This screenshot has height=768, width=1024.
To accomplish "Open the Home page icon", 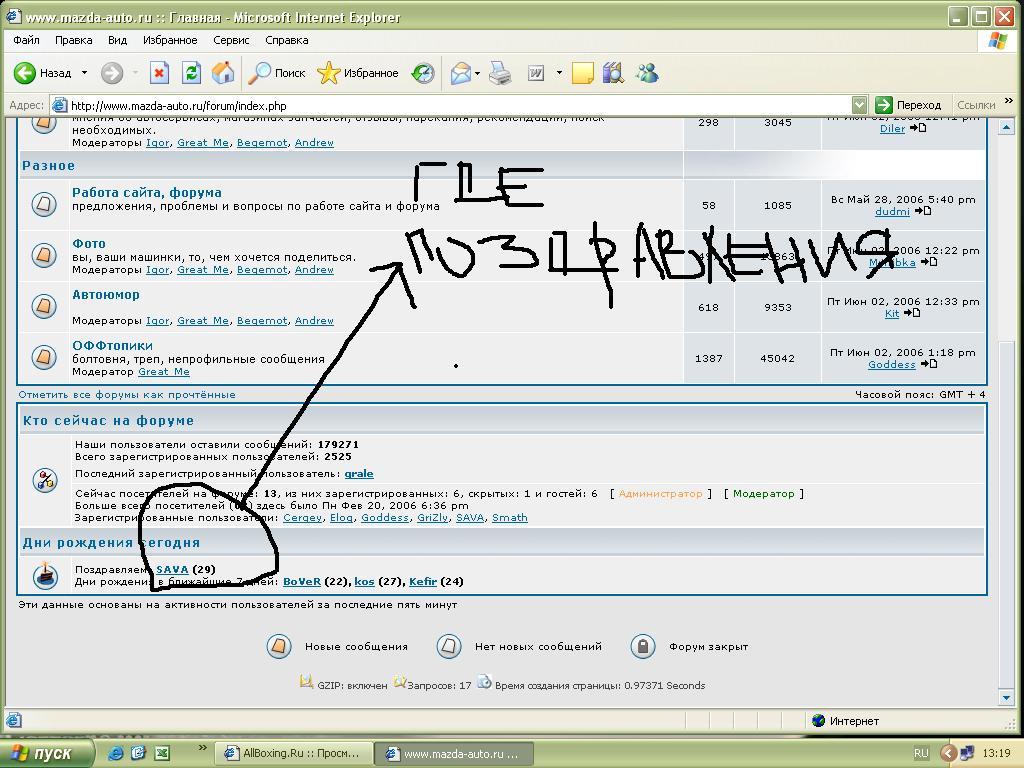I will click(x=223, y=73).
